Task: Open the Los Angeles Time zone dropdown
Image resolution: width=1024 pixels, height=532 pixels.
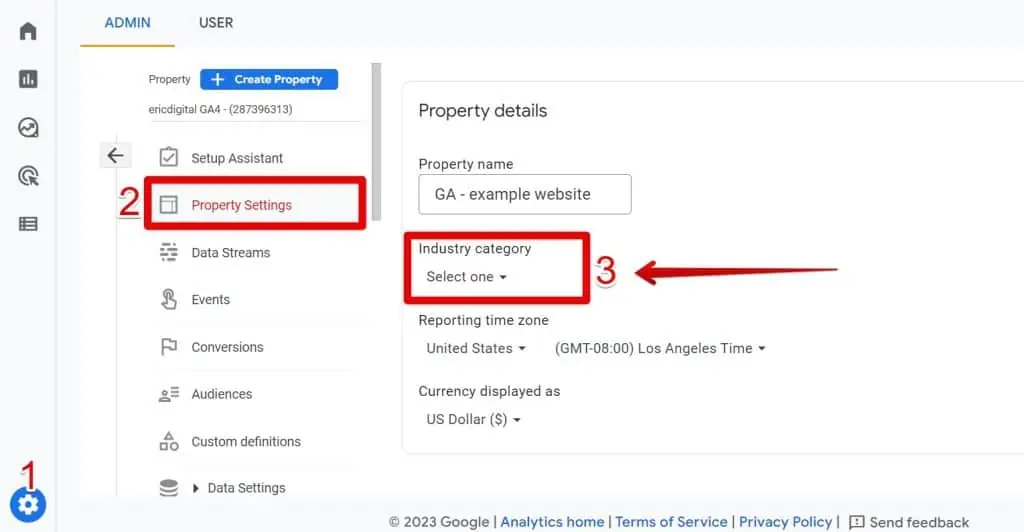Action: [x=660, y=348]
